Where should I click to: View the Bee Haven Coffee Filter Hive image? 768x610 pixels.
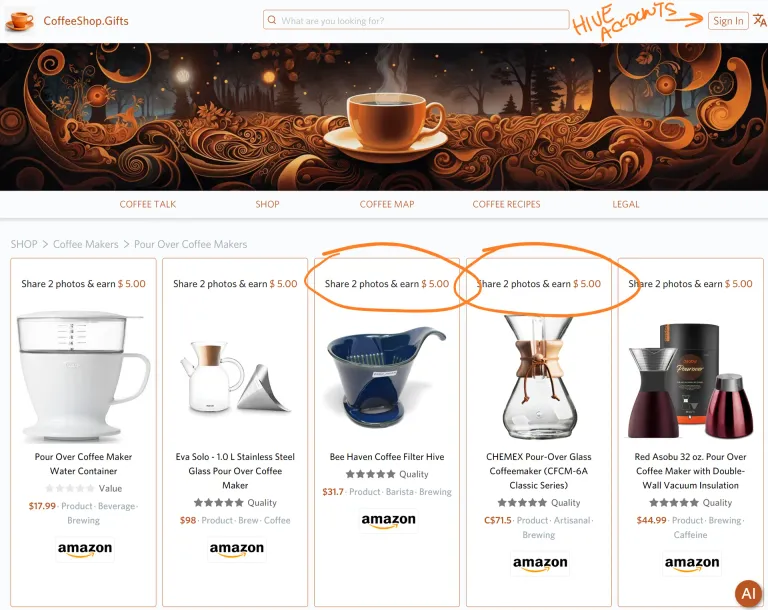(387, 376)
